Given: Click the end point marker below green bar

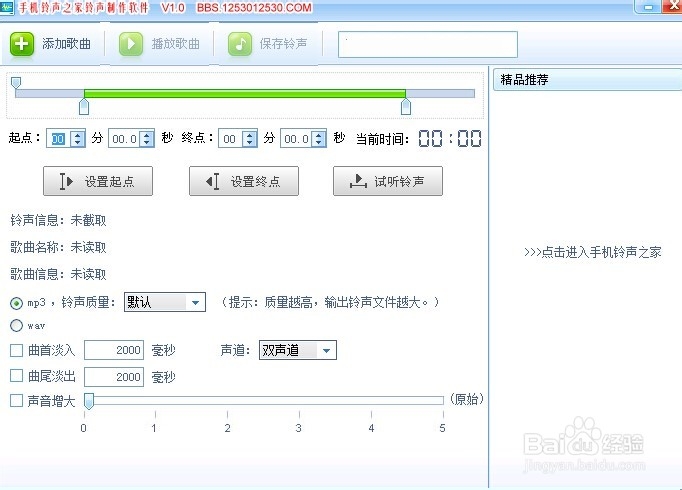Looking at the screenshot, I should (x=406, y=107).
